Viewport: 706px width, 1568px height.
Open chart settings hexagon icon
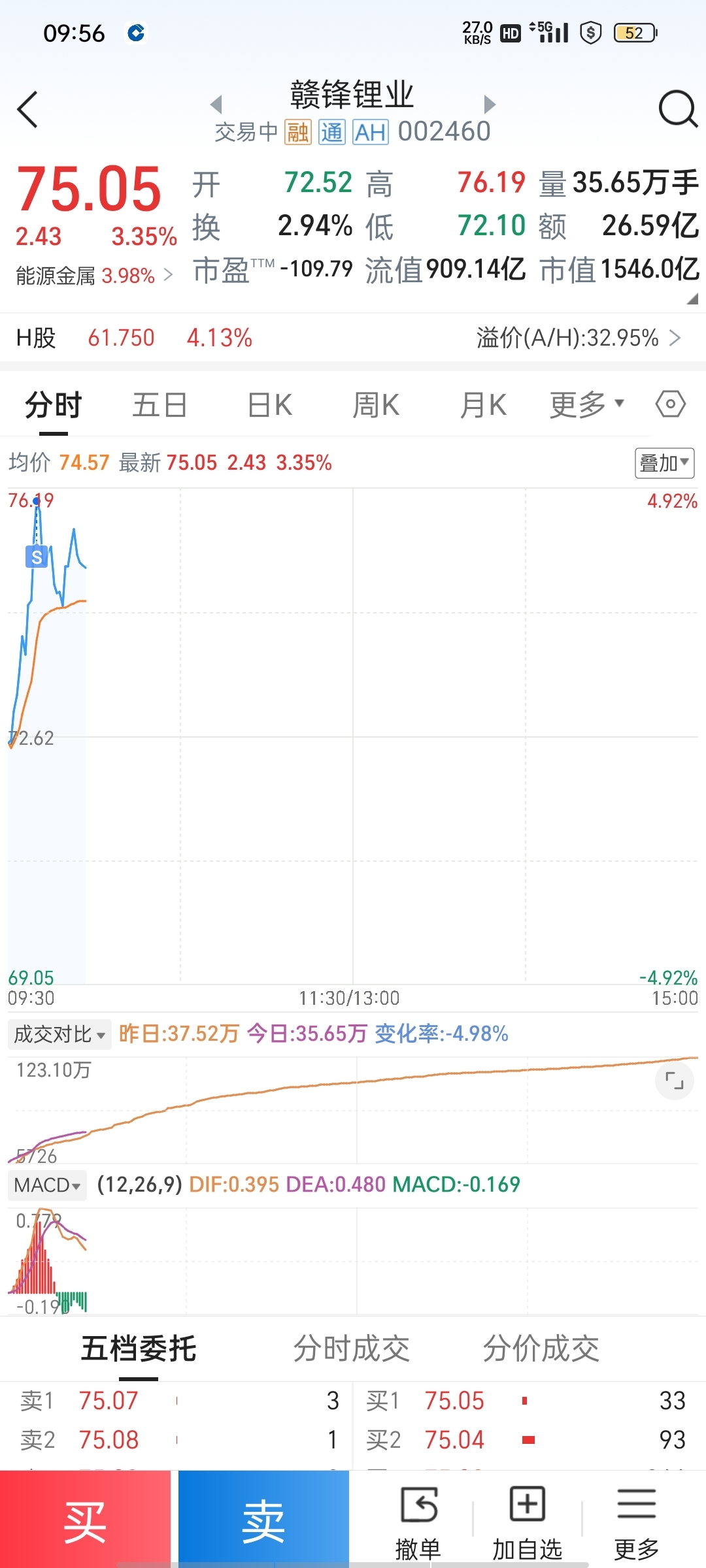tap(670, 404)
